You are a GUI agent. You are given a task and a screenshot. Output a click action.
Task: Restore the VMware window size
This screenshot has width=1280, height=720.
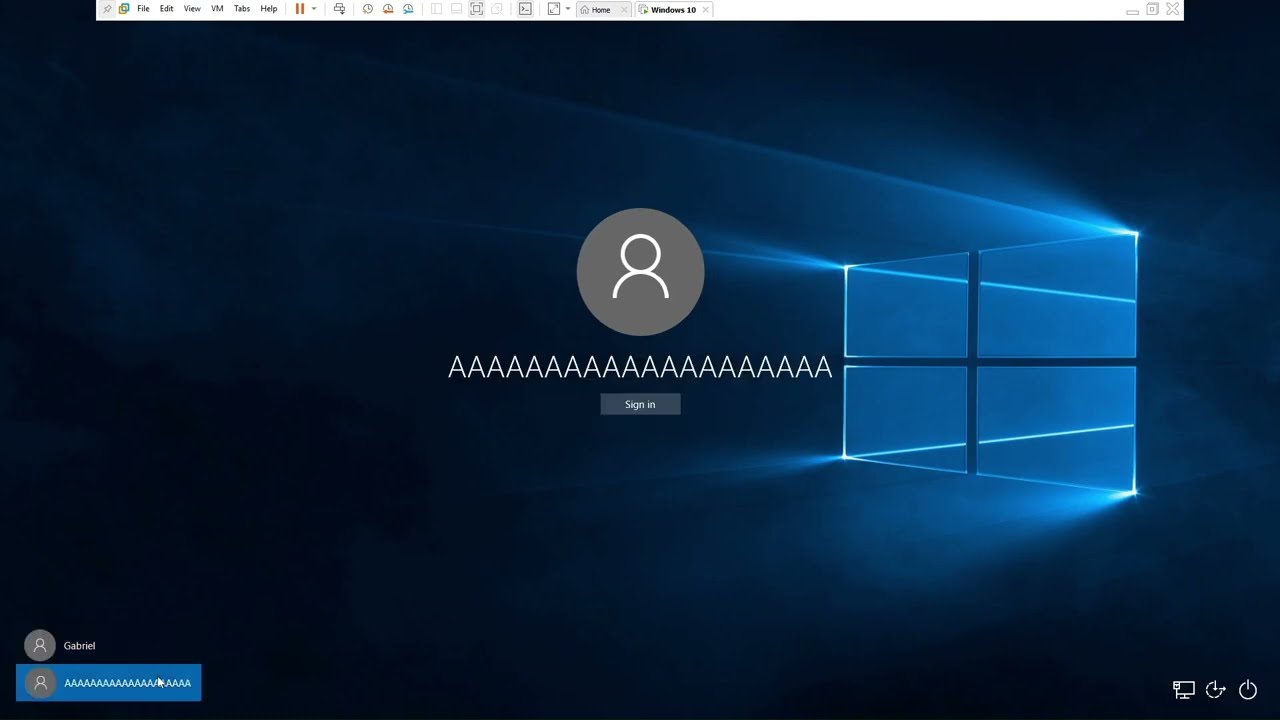click(1152, 9)
